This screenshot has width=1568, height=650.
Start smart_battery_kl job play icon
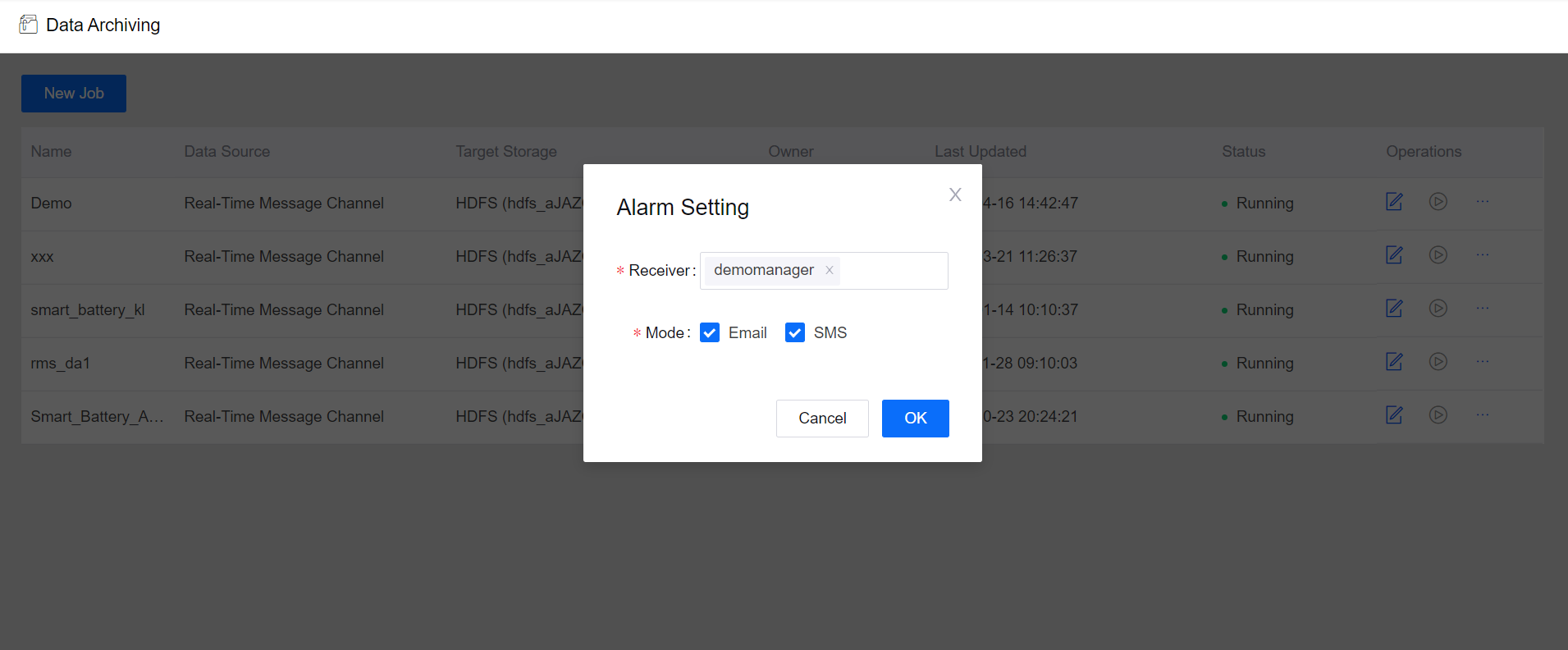pyautogui.click(x=1438, y=308)
